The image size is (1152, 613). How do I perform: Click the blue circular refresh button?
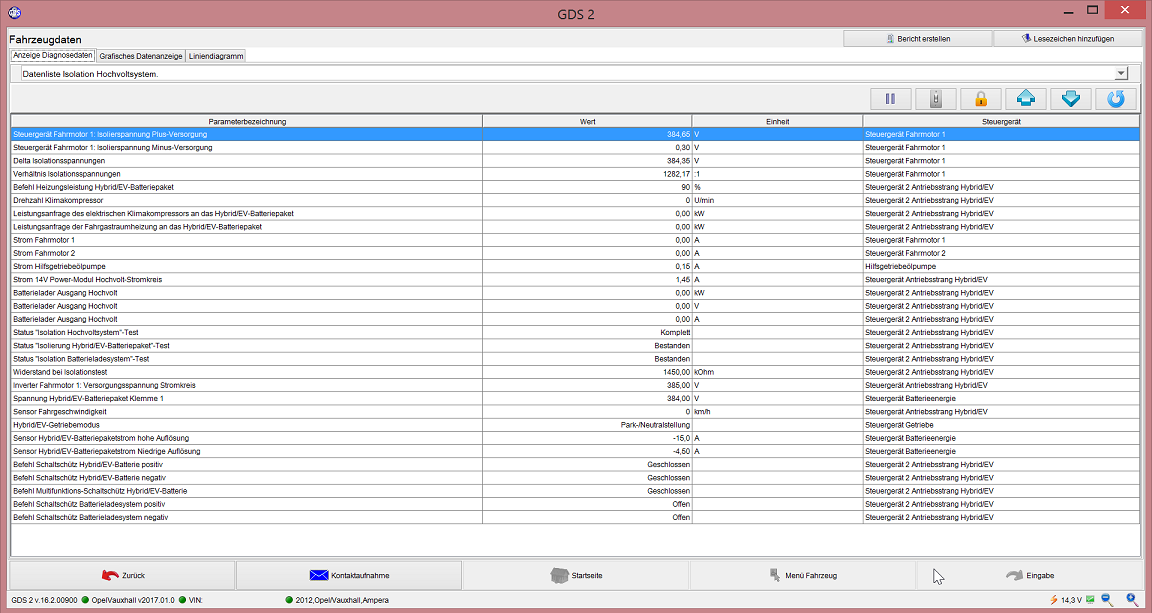click(1116, 99)
